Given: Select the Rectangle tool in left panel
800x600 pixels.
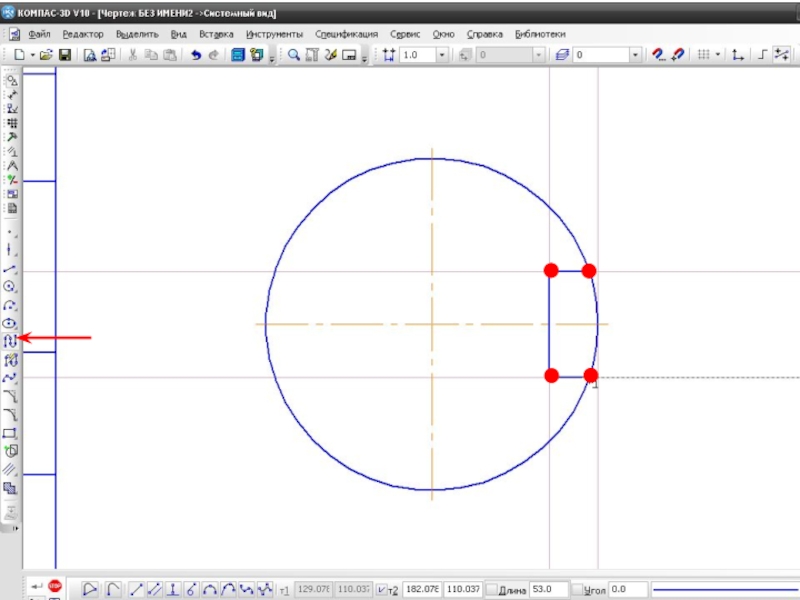Looking at the screenshot, I should pyautogui.click(x=10, y=433).
